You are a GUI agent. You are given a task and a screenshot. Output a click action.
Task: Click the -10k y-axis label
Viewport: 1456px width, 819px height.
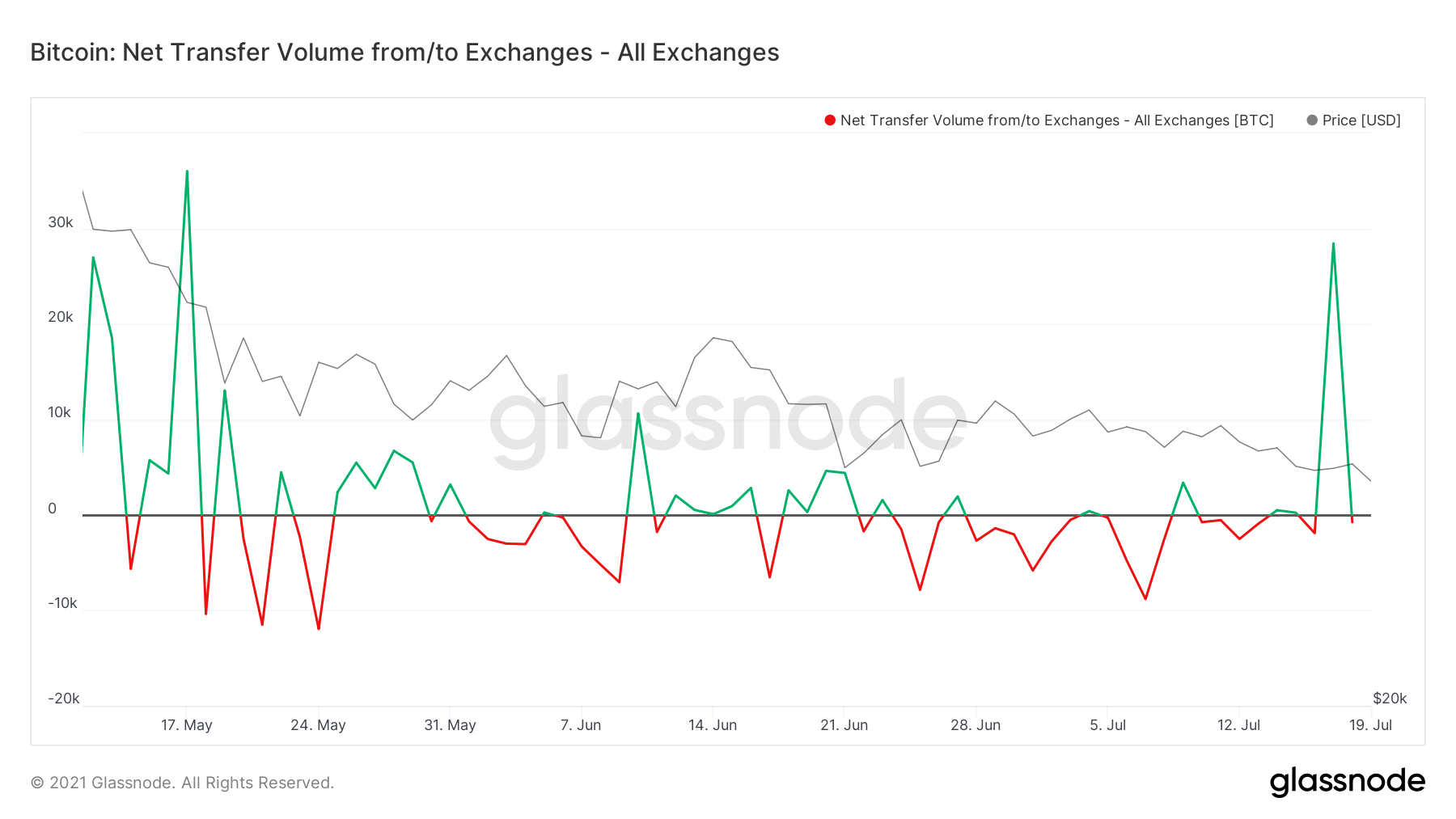pyautogui.click(x=62, y=603)
